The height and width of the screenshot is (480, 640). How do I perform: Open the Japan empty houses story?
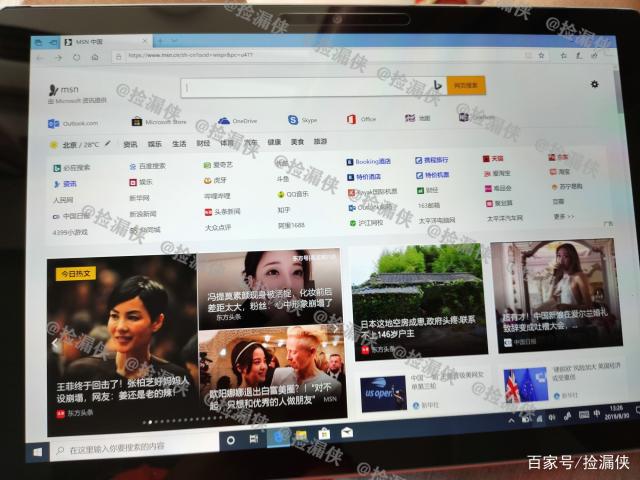[x=419, y=302]
